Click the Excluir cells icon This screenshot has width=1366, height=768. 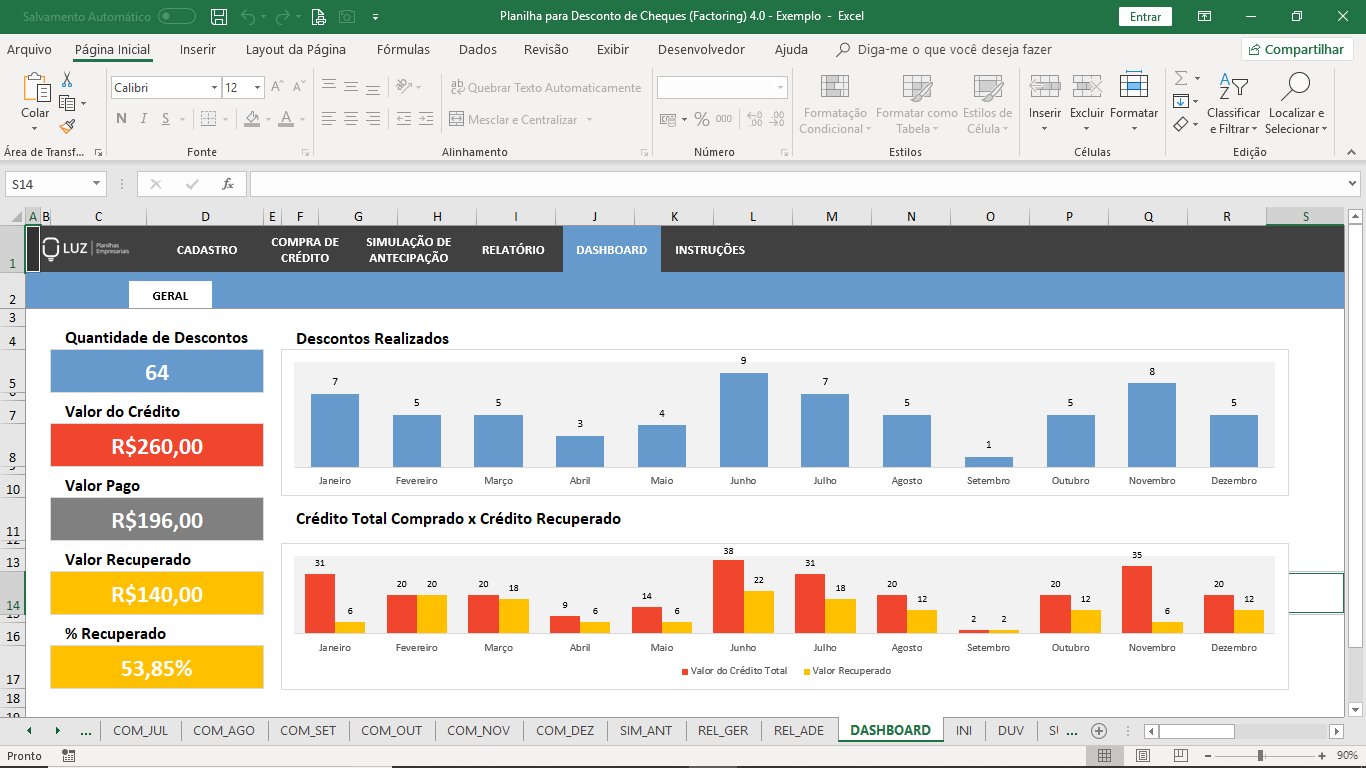[1087, 87]
